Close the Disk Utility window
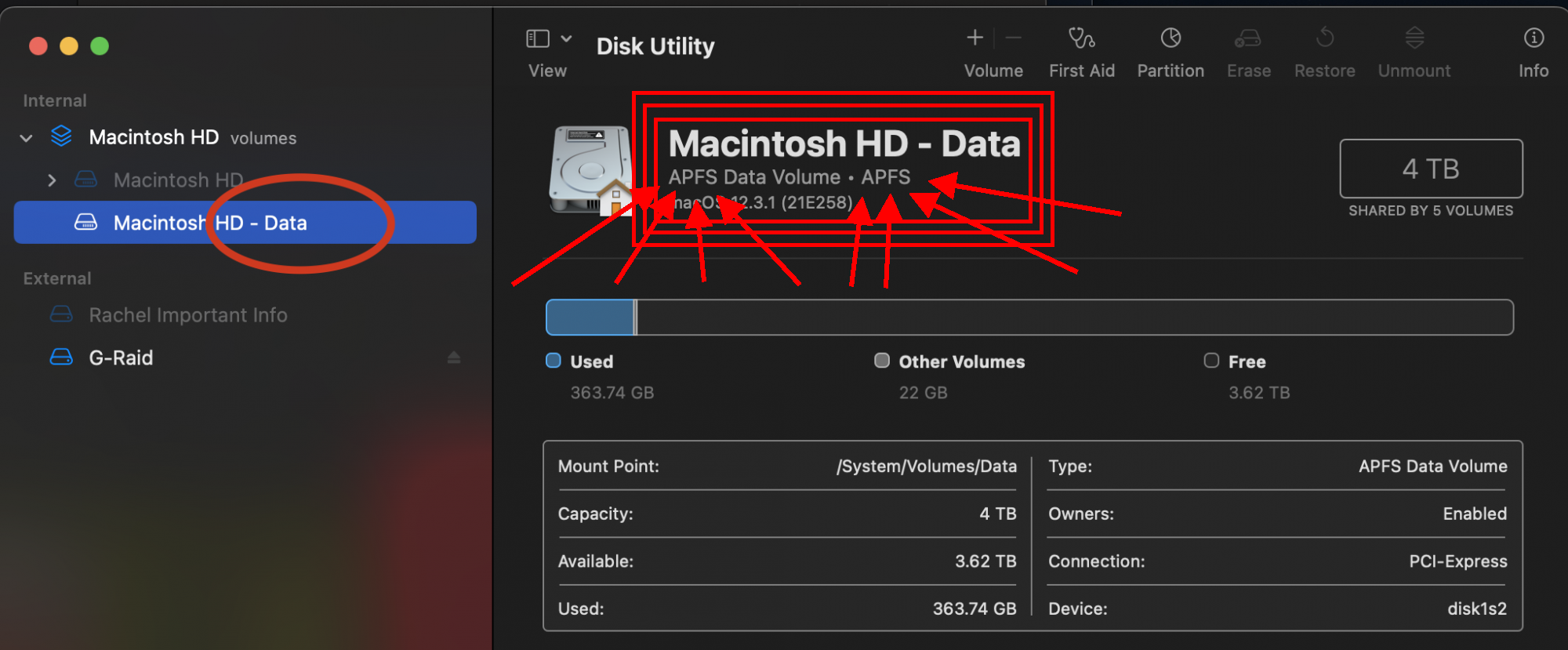 coord(38,46)
